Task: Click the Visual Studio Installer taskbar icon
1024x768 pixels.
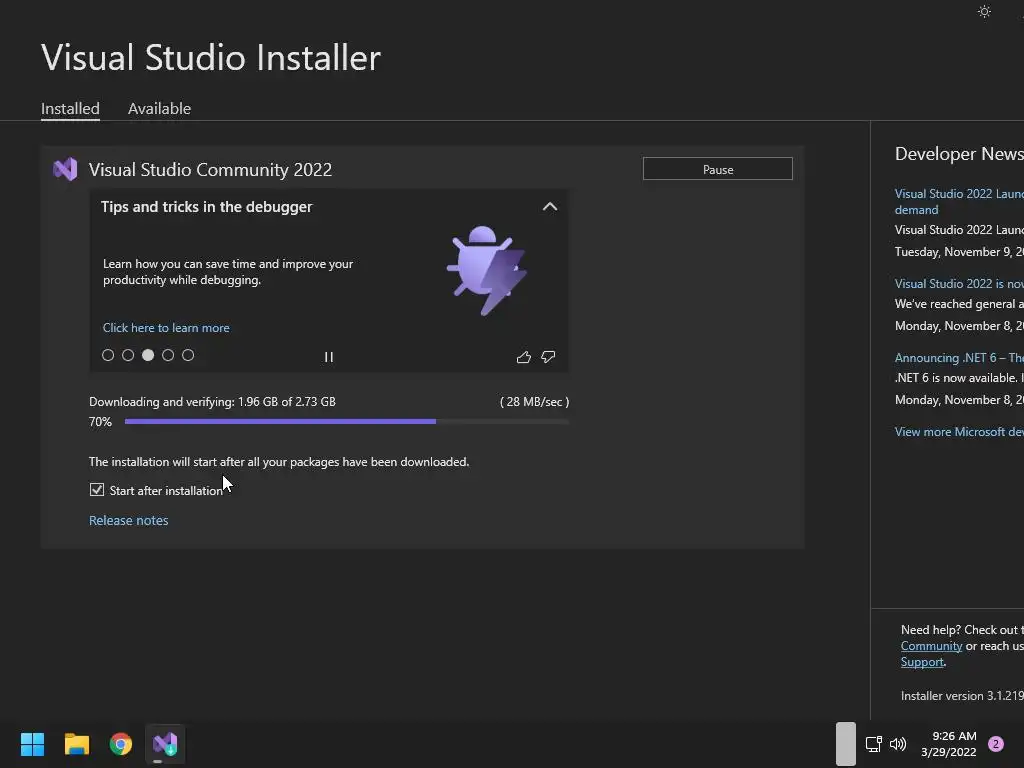Action: (x=165, y=744)
